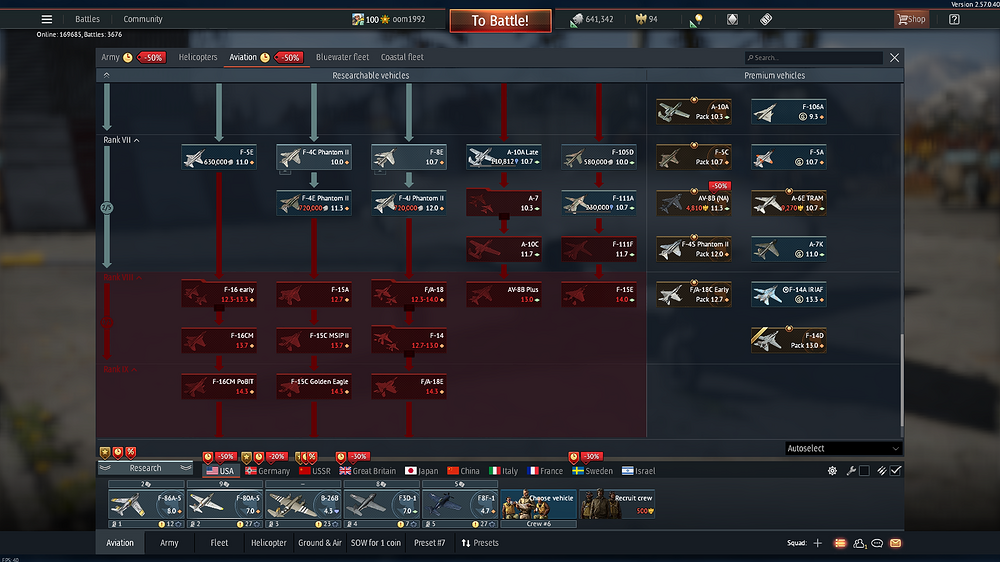Viewport: 1000px width, 562px height.
Task: Select the premium F-14D pack aircraft
Action: [789, 340]
